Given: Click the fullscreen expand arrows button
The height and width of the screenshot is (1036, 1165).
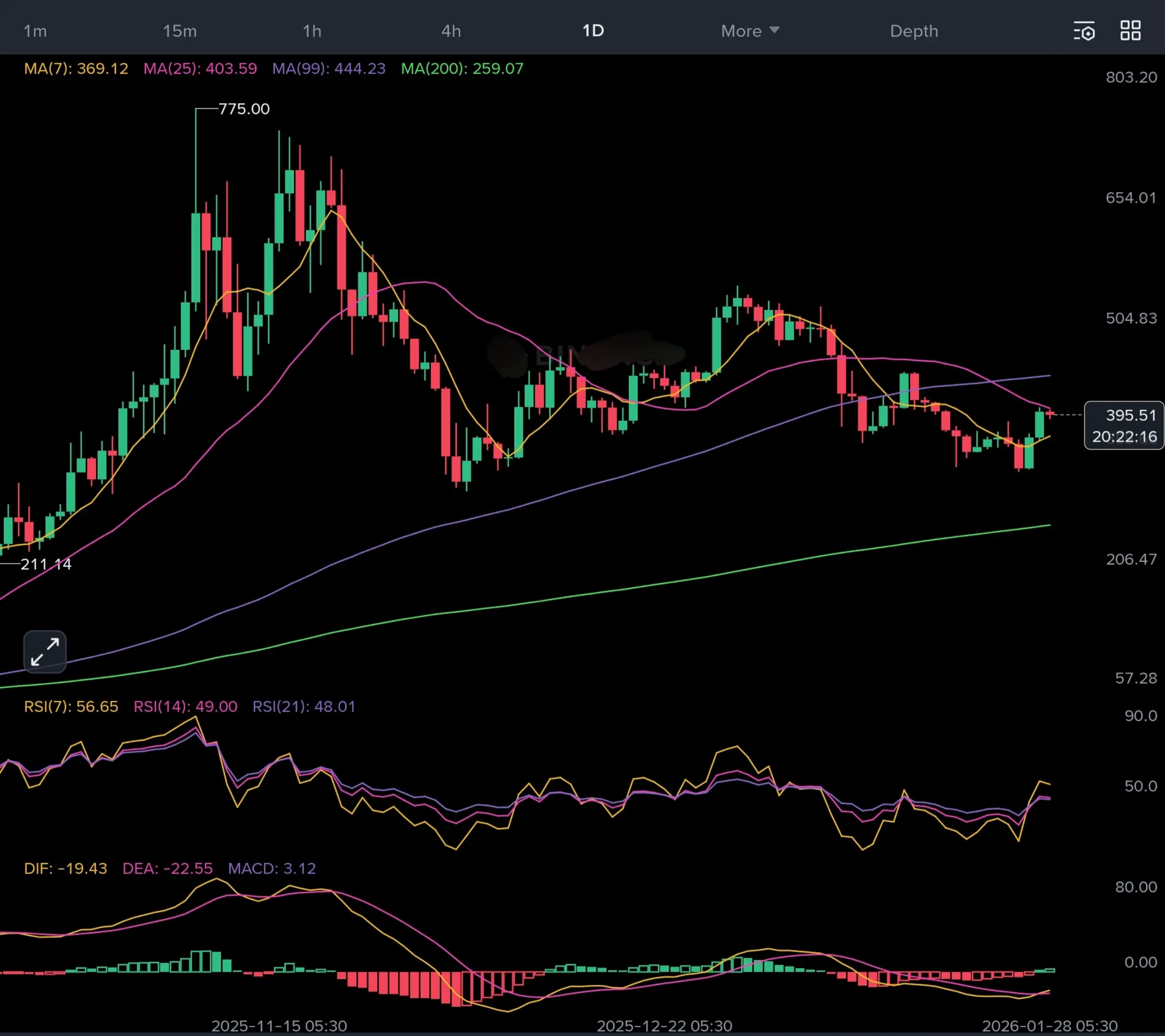Looking at the screenshot, I should point(45,652).
